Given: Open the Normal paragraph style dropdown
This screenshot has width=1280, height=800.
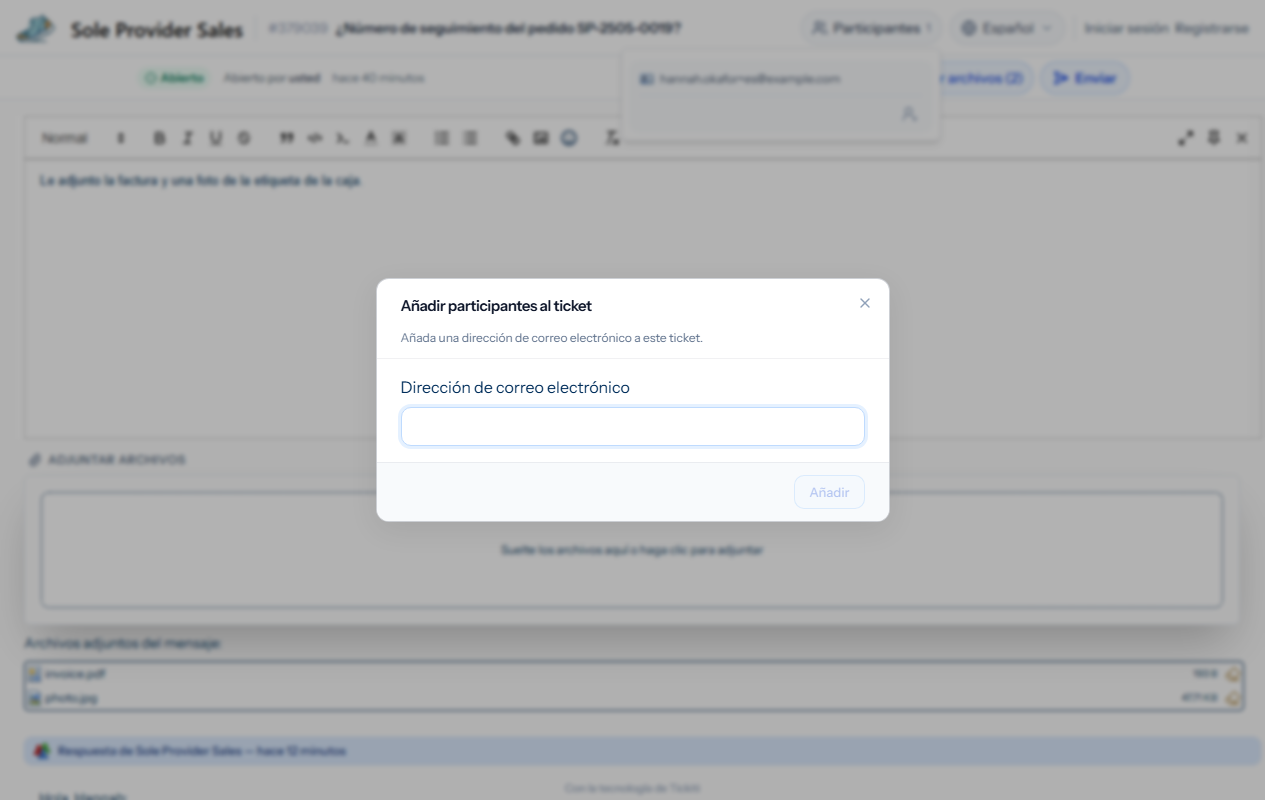Looking at the screenshot, I should click(84, 138).
